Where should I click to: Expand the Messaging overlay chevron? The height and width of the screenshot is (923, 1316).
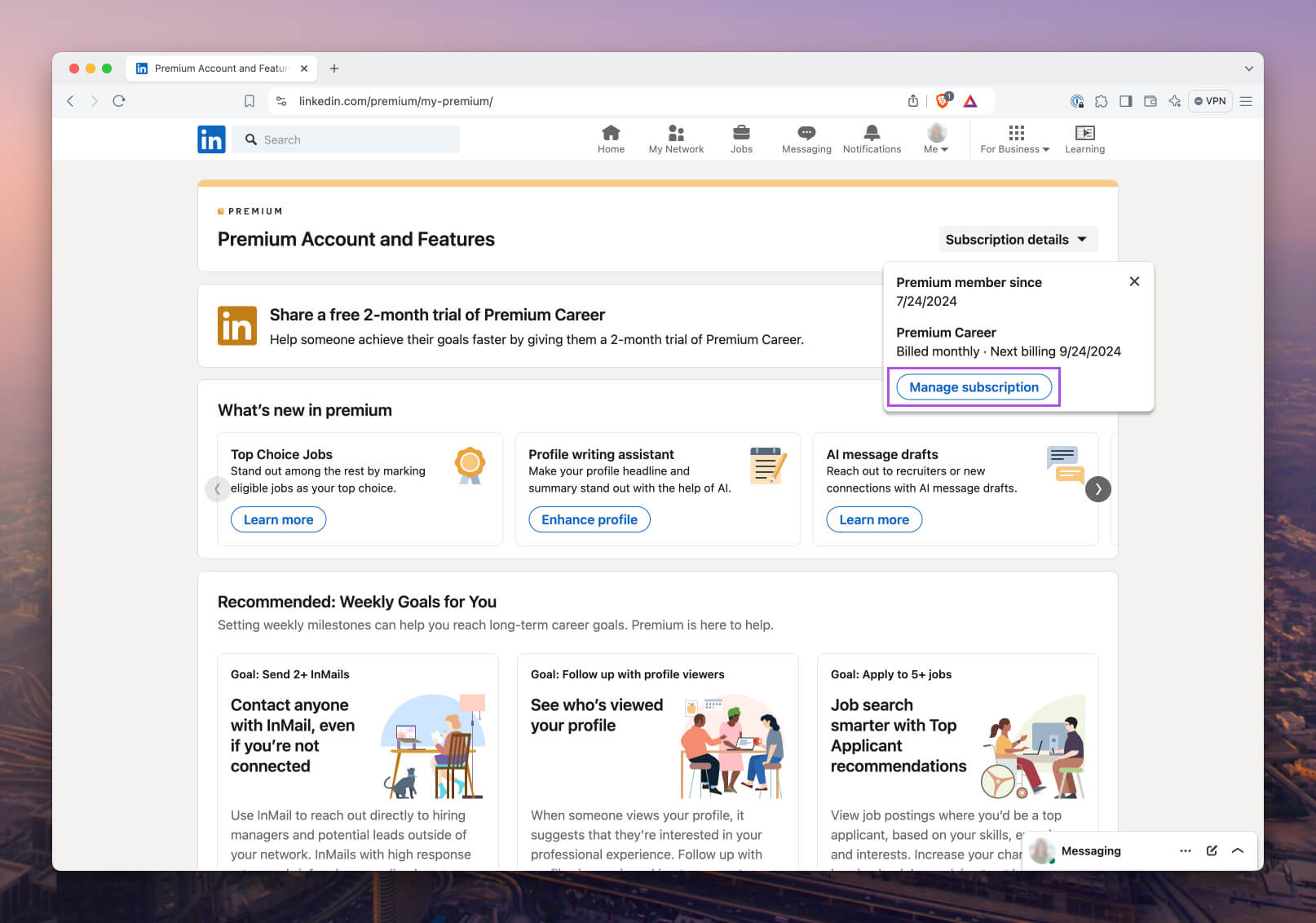[x=1238, y=850]
